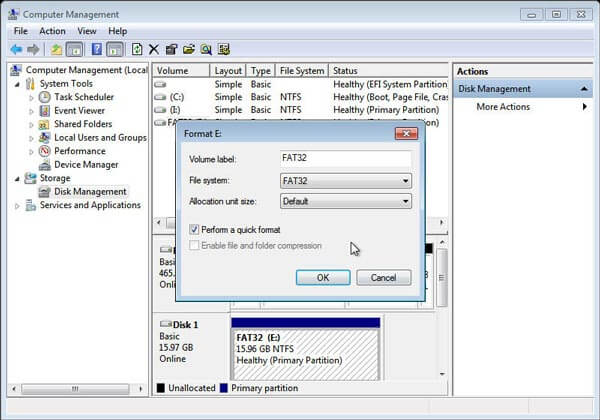This screenshot has width=600, height=420.
Task: Click the left tree horizontal scrollbar thumb
Action: click(x=75, y=389)
